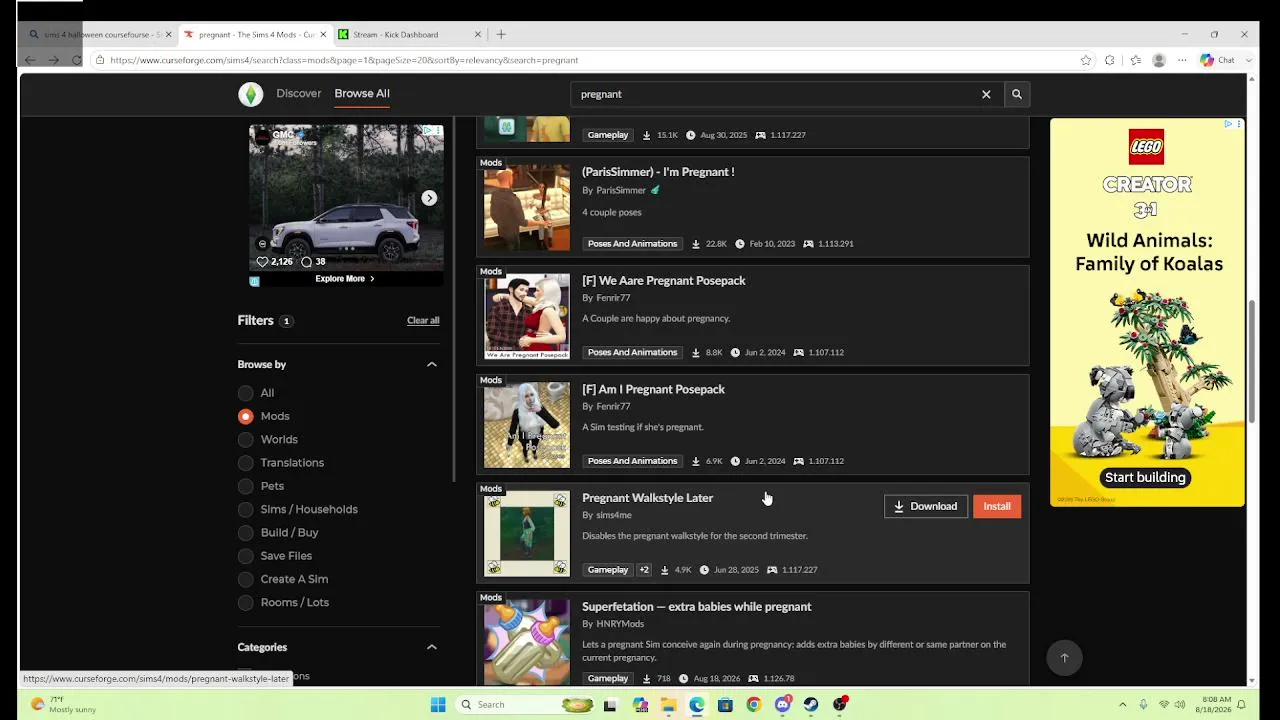Click Microsoft Edge icon in taskbar
Image resolution: width=1280 pixels, height=720 pixels.
click(696, 705)
